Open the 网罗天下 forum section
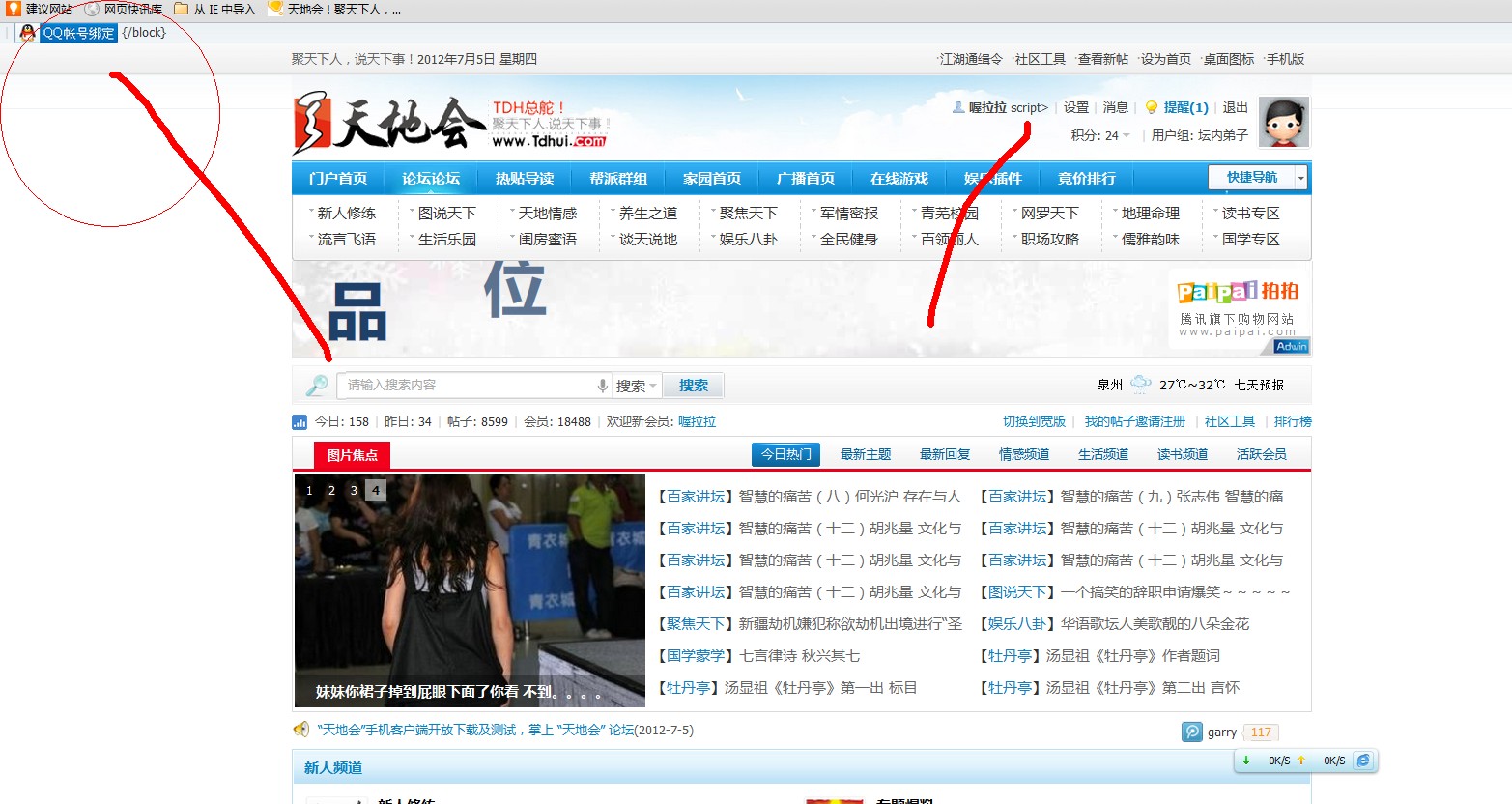1512x804 pixels. point(1050,214)
